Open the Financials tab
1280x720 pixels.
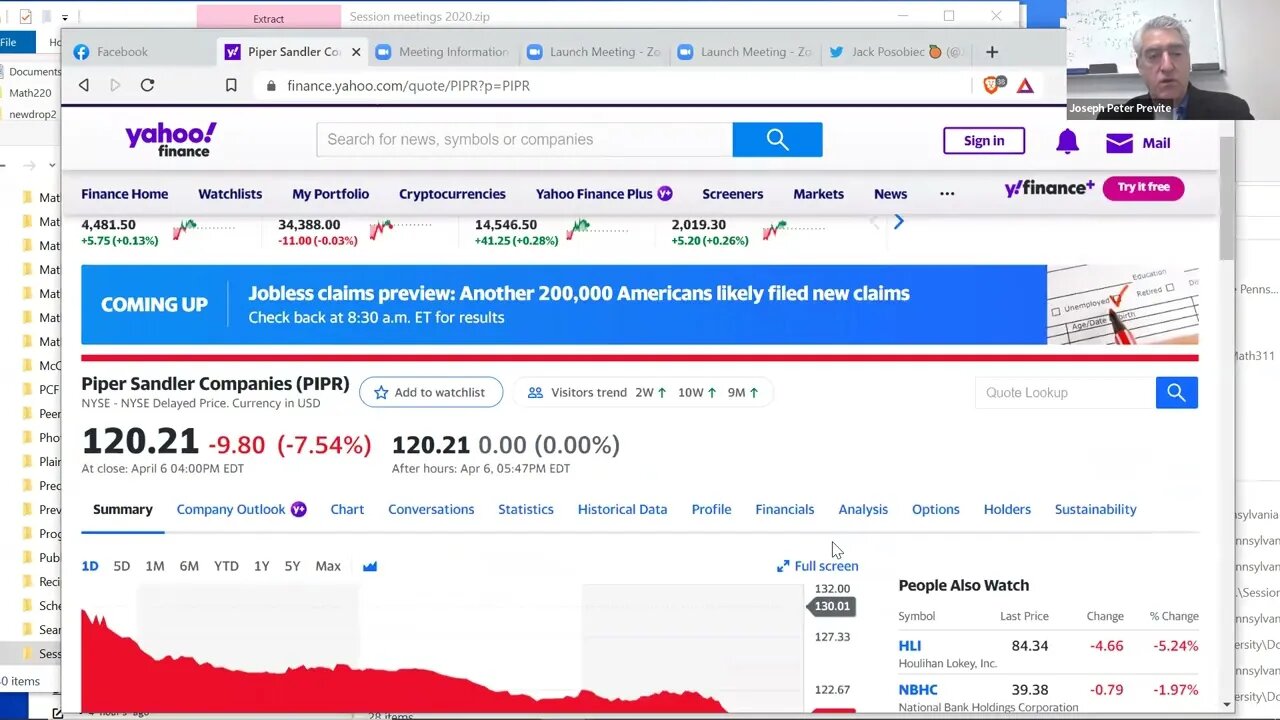(x=785, y=509)
